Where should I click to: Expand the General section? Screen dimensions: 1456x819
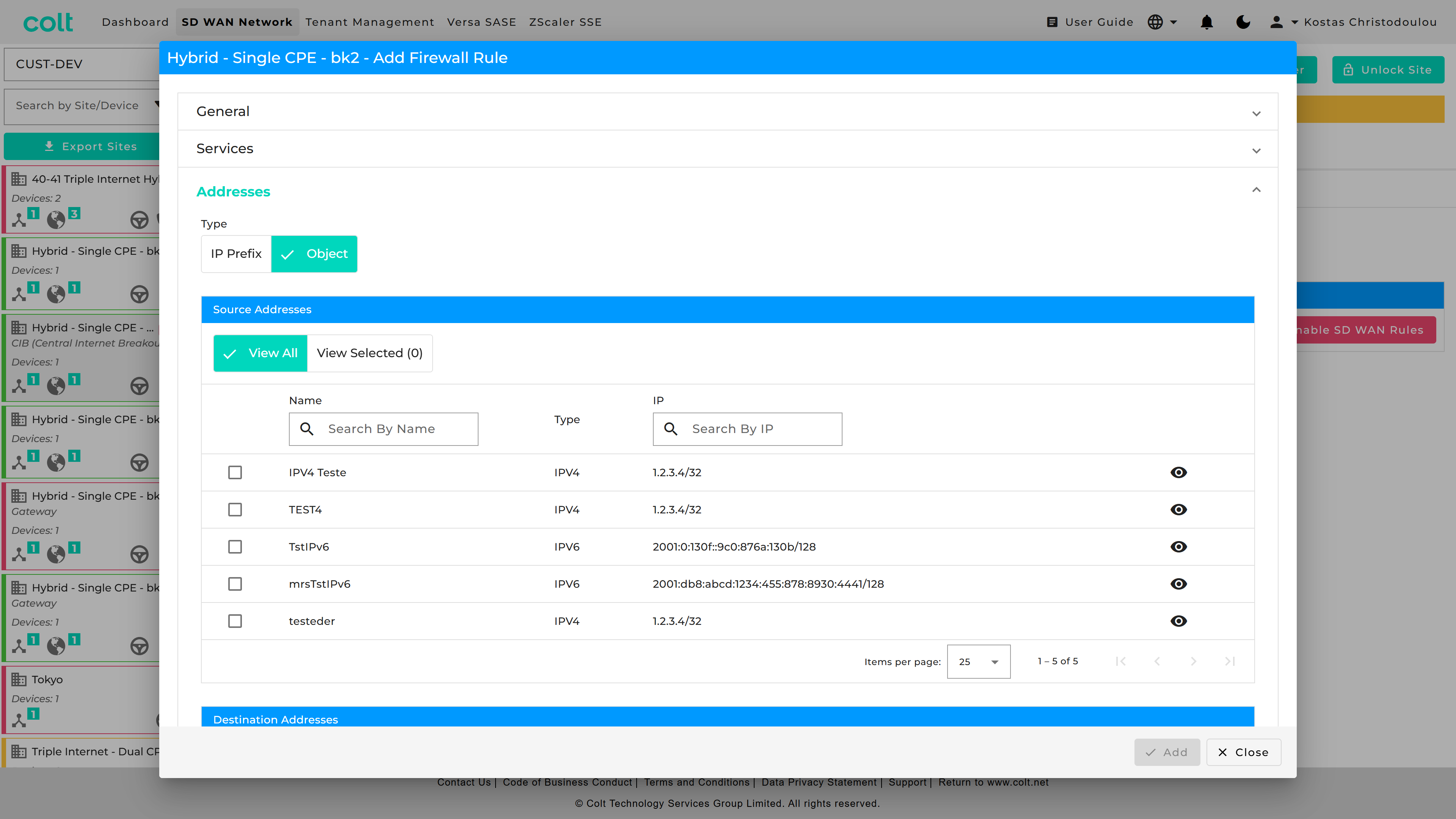728,112
